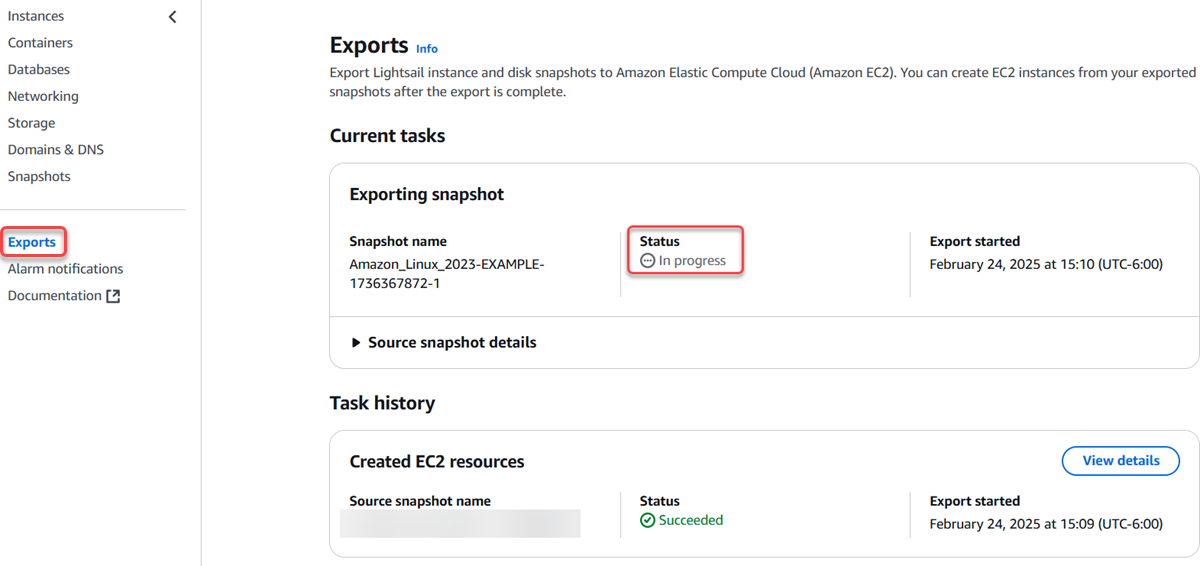Viewport: 1200px width, 566px height.
Task: Expand Source snapshot details
Action: (443, 343)
